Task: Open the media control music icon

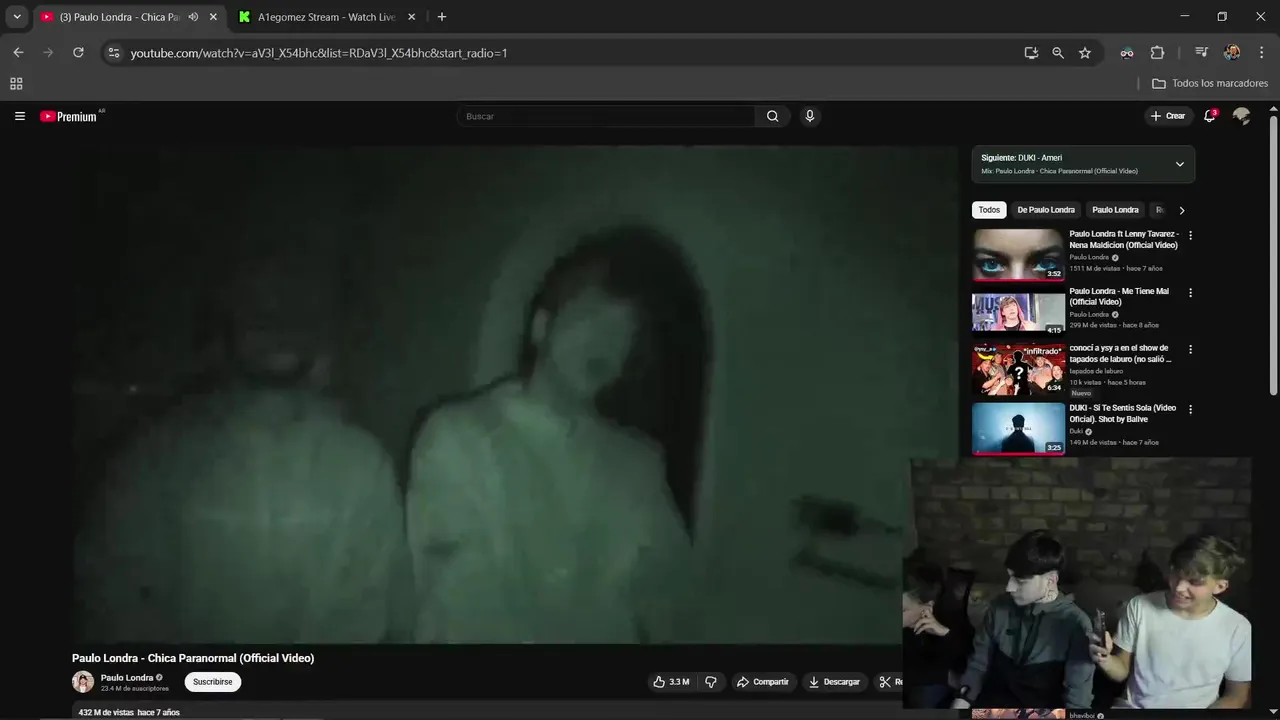Action: [x=1202, y=53]
